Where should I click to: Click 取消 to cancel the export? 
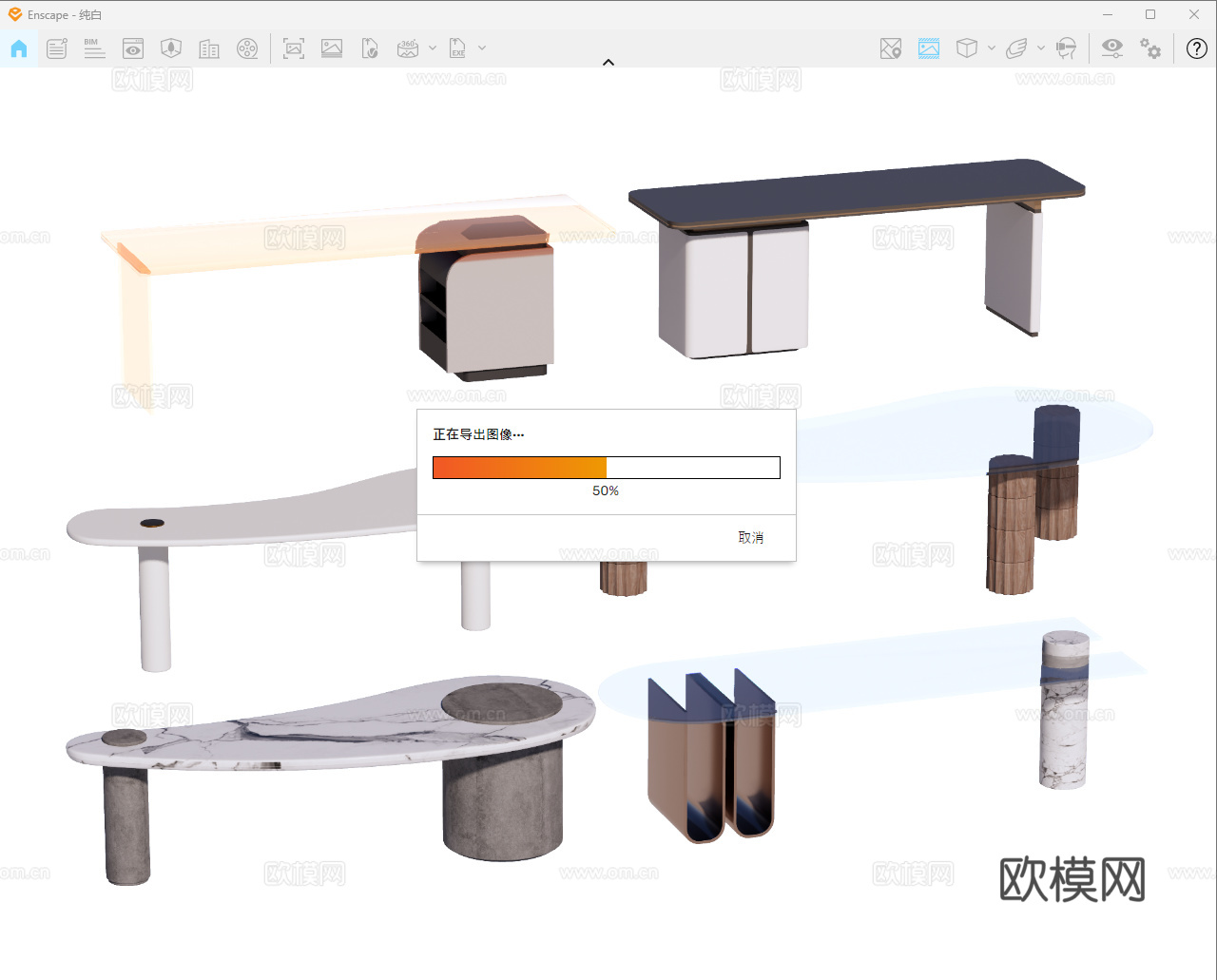[750, 538]
